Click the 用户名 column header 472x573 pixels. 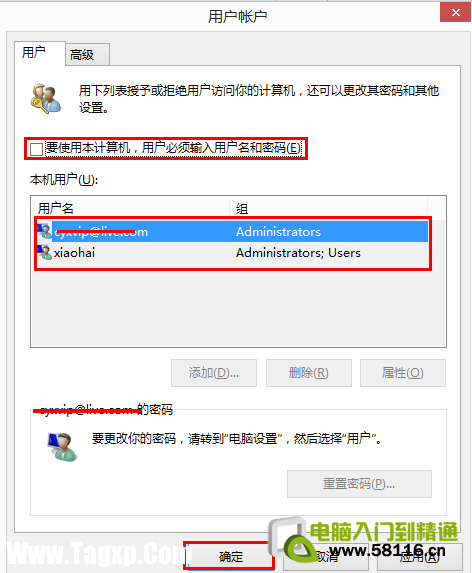(x=130, y=208)
